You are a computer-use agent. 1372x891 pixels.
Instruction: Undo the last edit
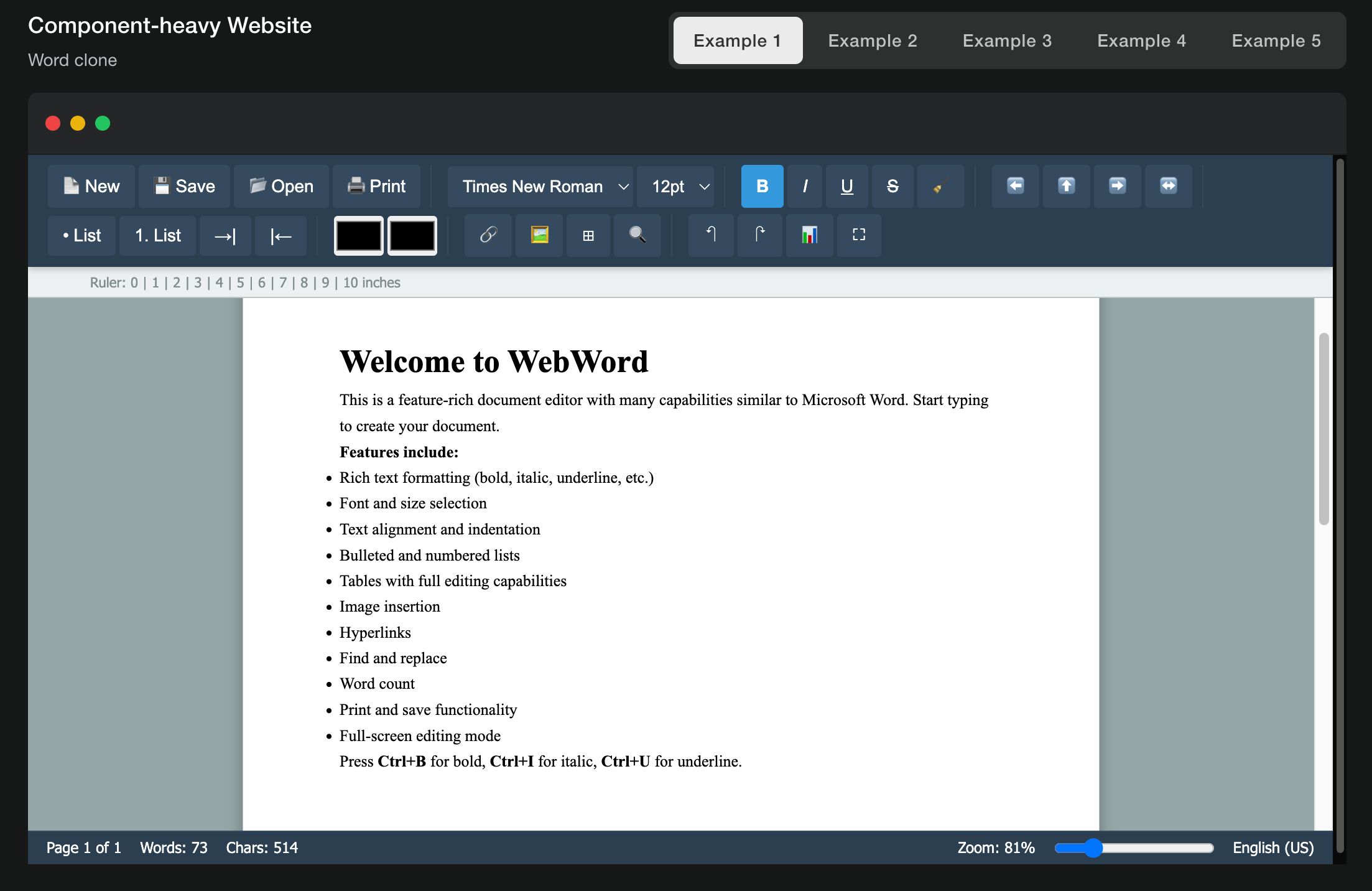point(710,236)
